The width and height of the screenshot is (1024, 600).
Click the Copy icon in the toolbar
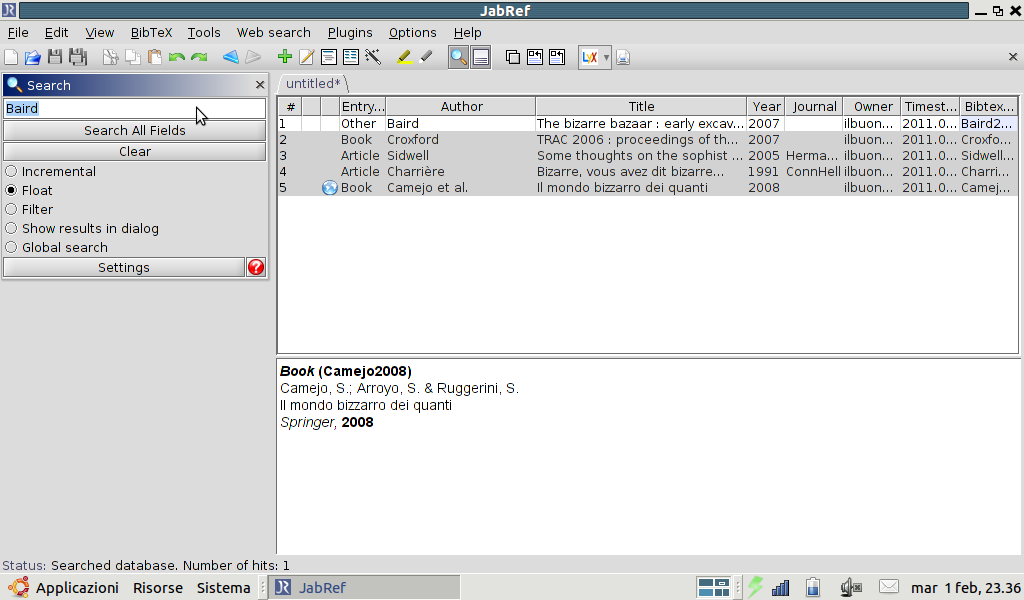[x=133, y=57]
